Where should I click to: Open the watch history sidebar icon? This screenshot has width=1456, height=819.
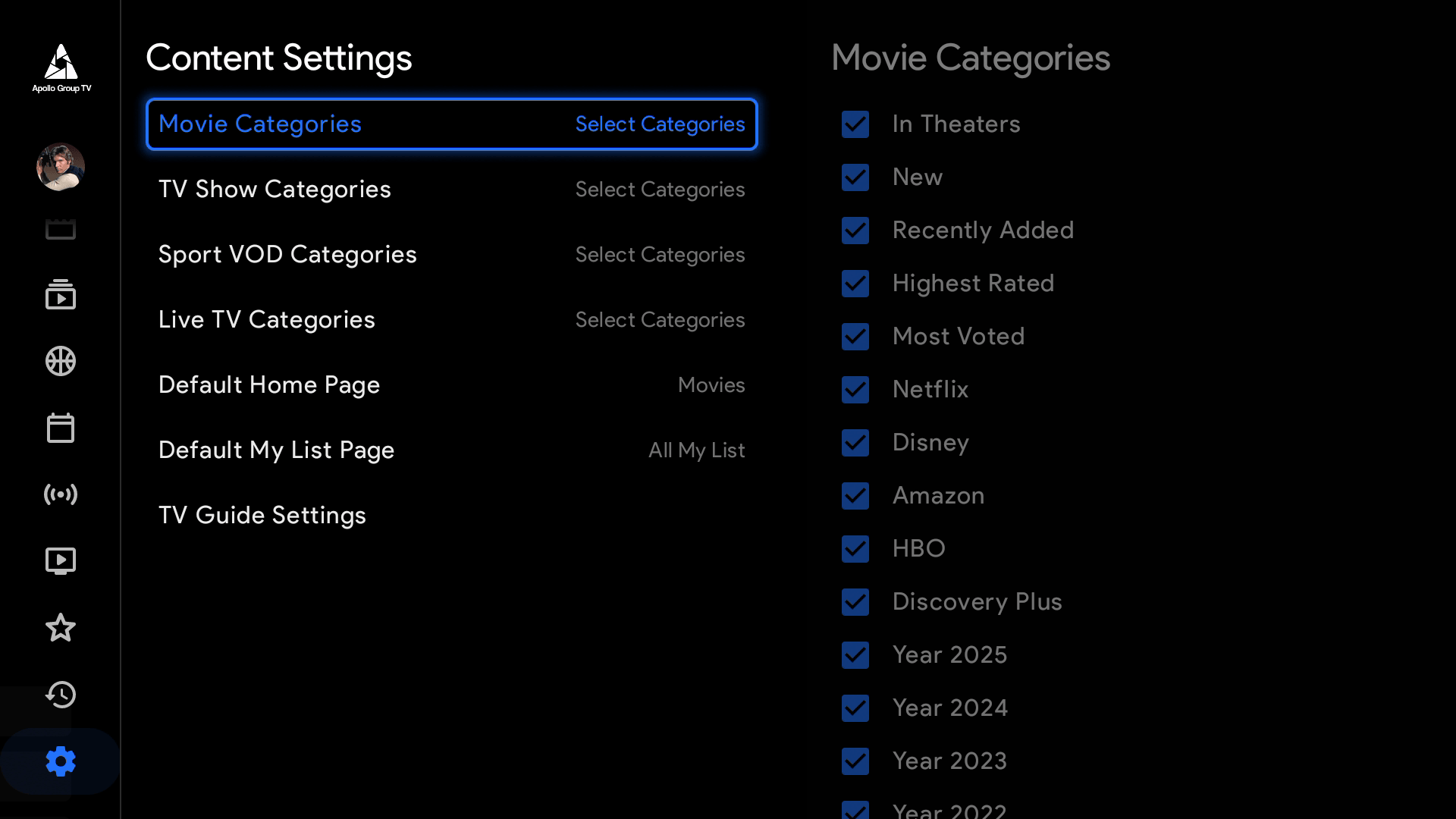coord(61,695)
